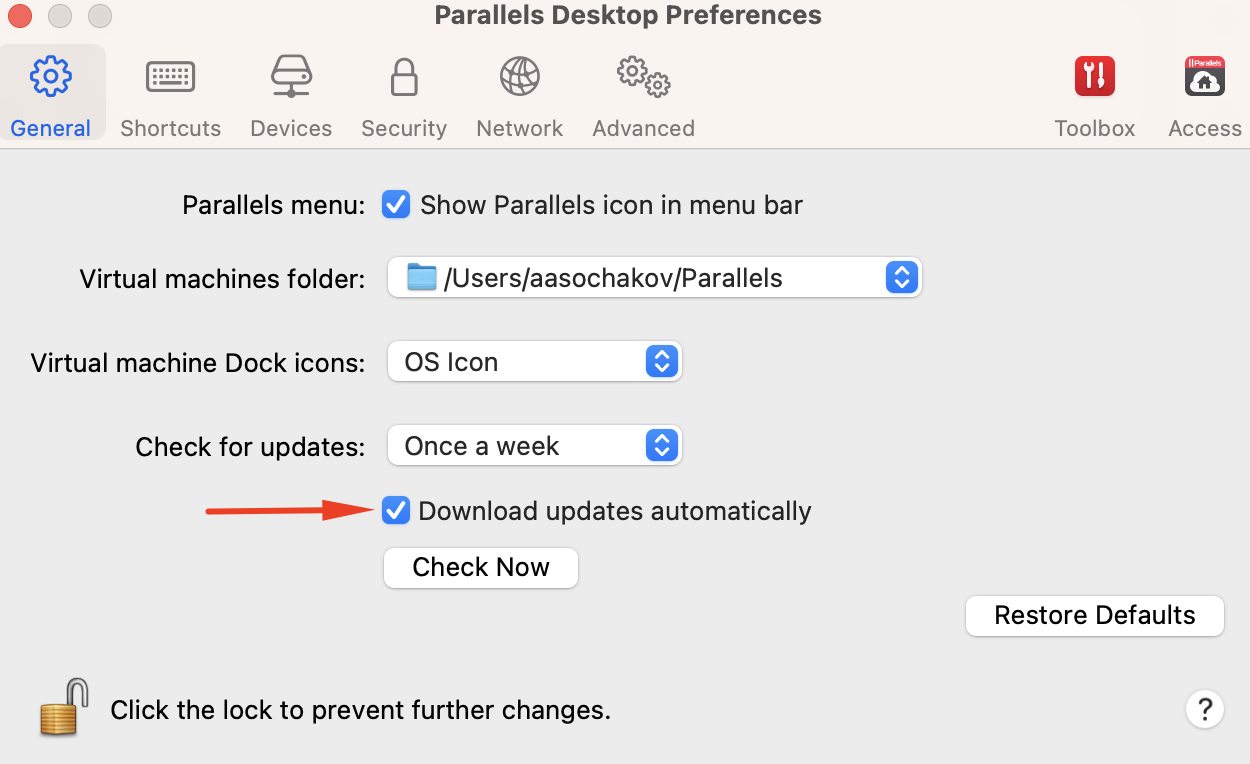Open the Advanced double-gear icon
Image resolution: width=1250 pixels, height=764 pixels.
[643, 77]
